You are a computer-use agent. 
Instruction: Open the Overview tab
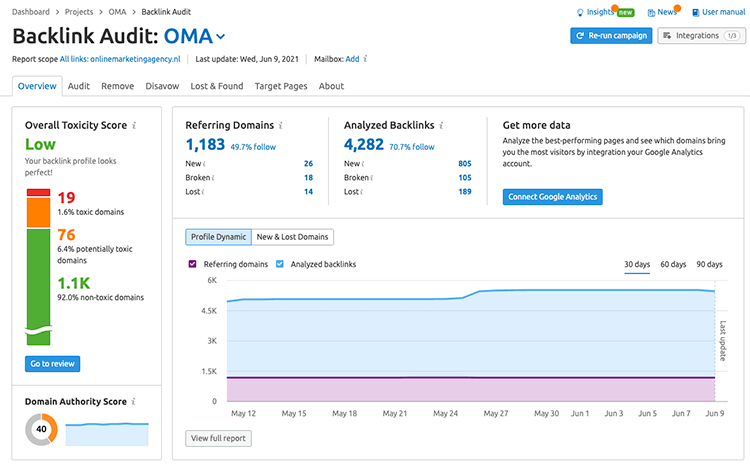click(x=37, y=86)
